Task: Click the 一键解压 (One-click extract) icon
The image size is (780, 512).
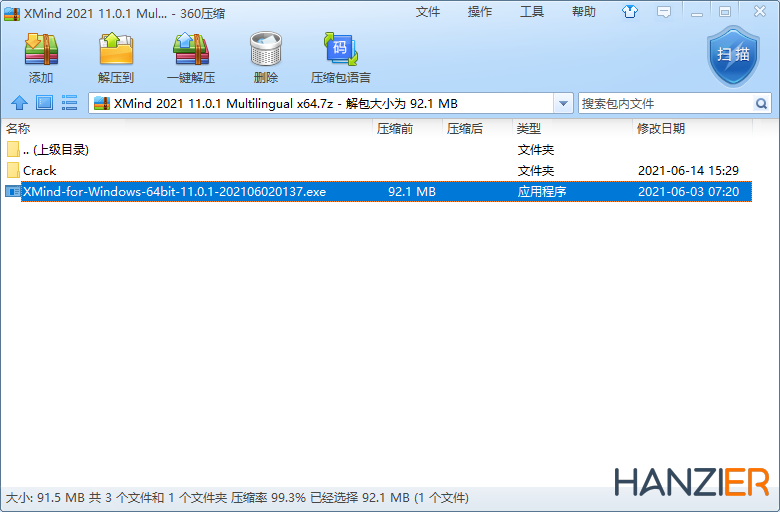Action: click(x=191, y=57)
